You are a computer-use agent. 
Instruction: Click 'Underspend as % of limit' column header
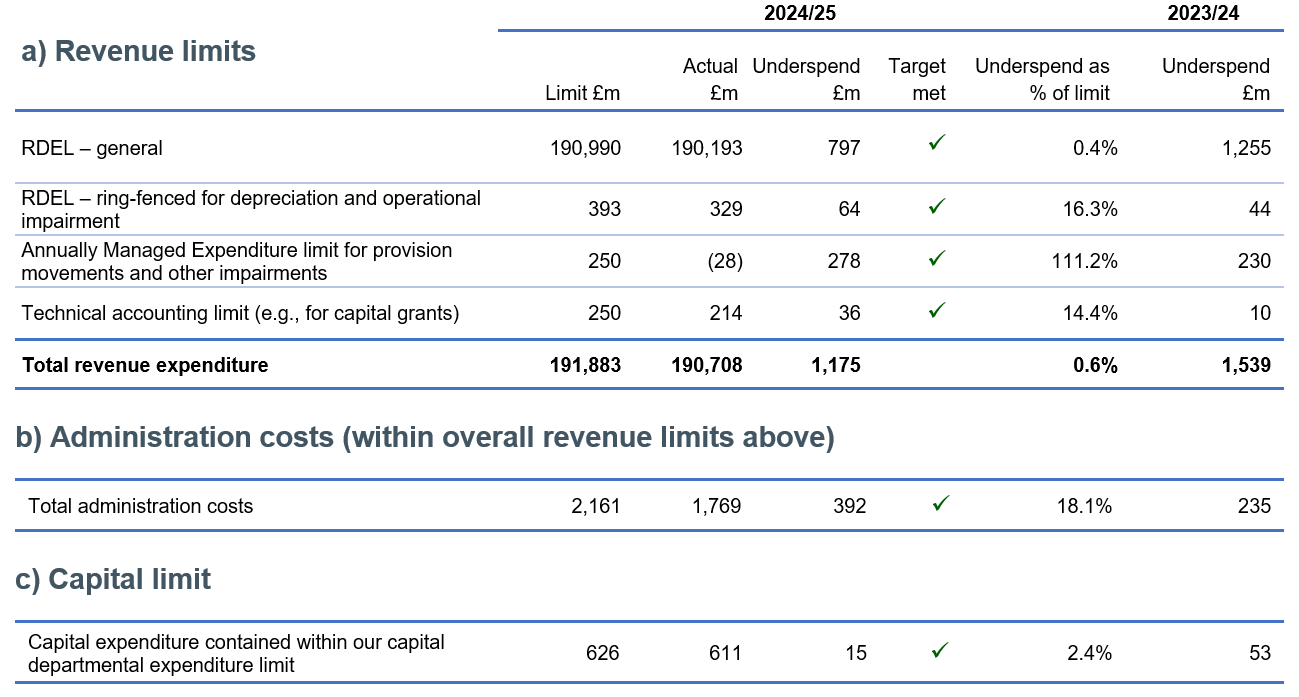[x=1042, y=80]
